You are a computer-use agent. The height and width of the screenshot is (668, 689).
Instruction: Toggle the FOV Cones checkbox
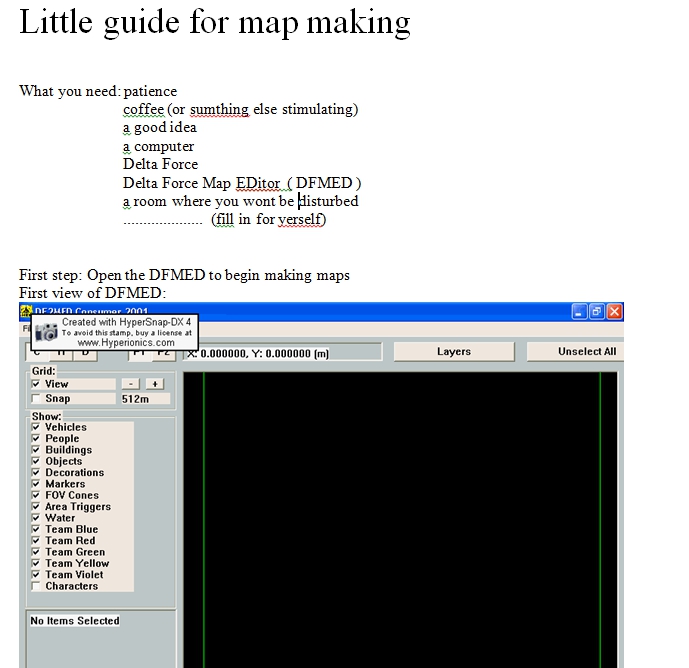click(x=36, y=495)
